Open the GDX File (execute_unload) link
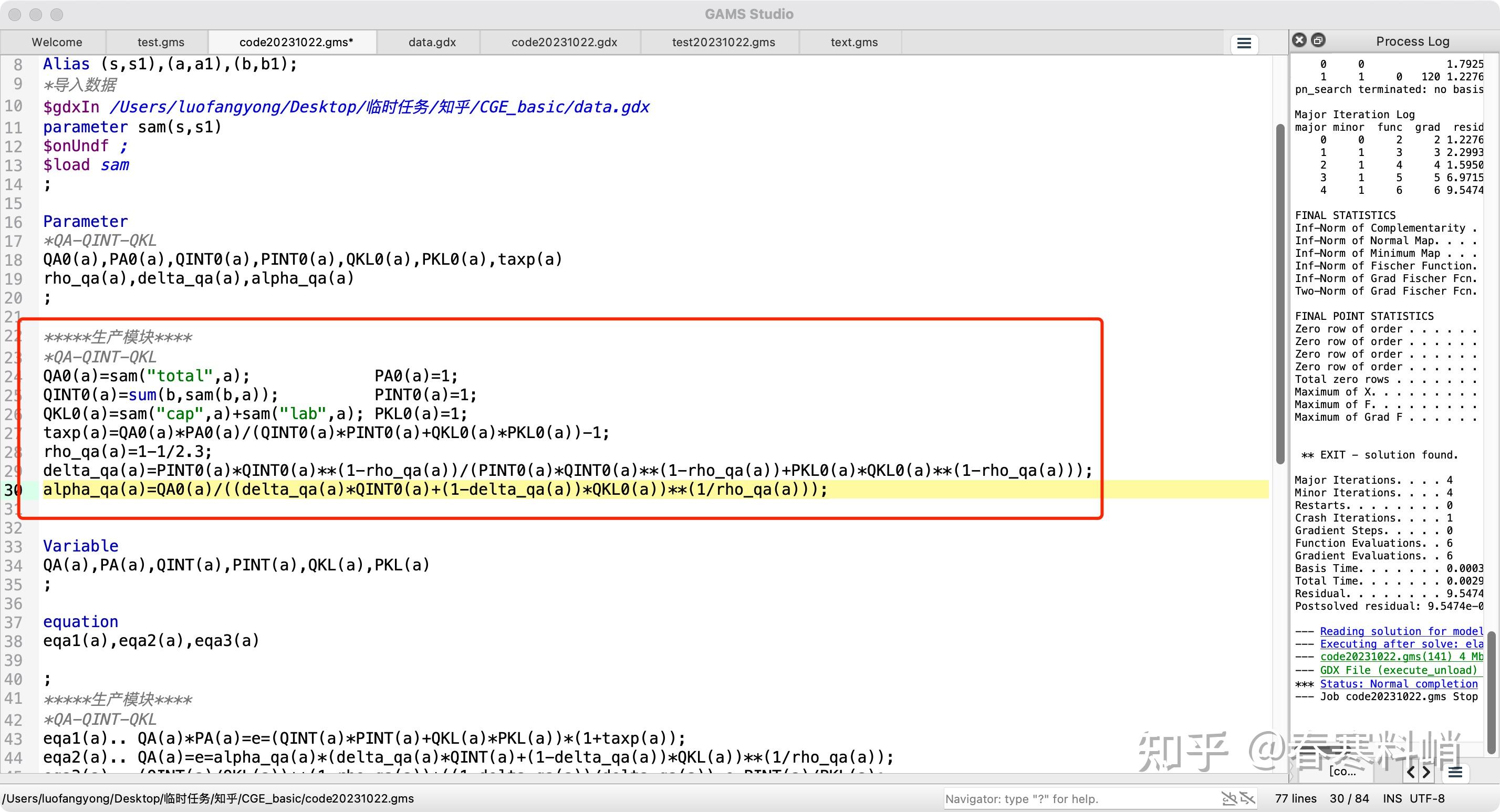Viewport: 1500px width, 812px height. tap(1399, 670)
